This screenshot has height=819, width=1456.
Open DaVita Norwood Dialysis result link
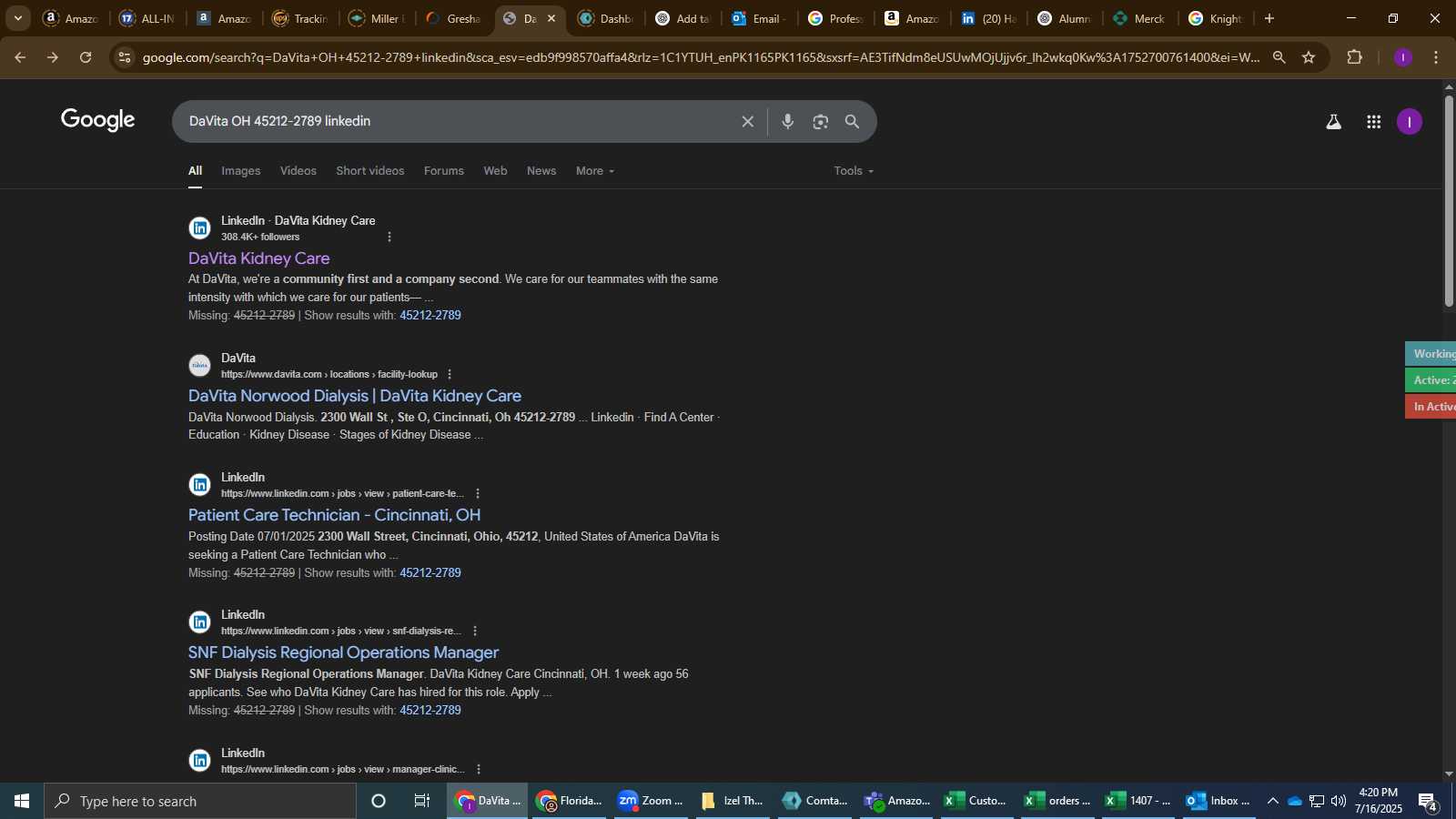(x=355, y=396)
